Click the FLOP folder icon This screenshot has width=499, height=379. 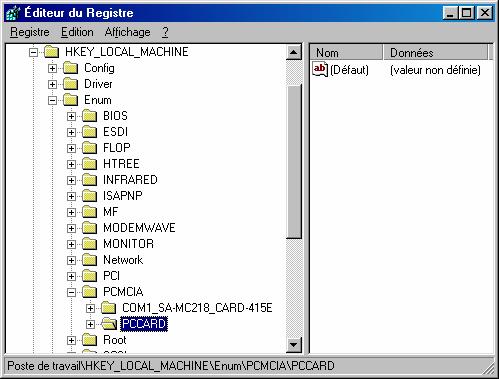coord(90,148)
